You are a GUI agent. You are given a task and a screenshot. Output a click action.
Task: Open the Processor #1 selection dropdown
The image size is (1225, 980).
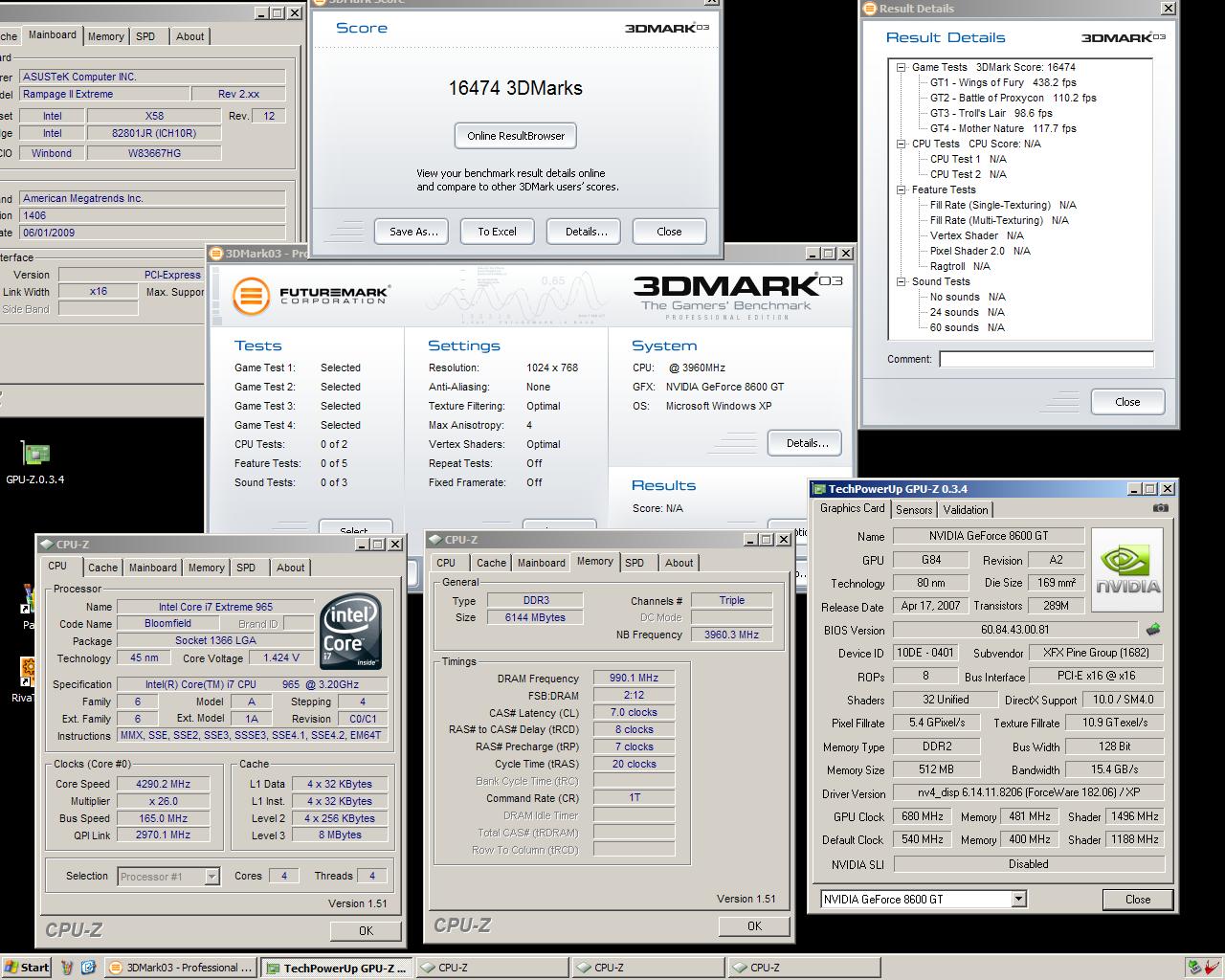coord(212,877)
